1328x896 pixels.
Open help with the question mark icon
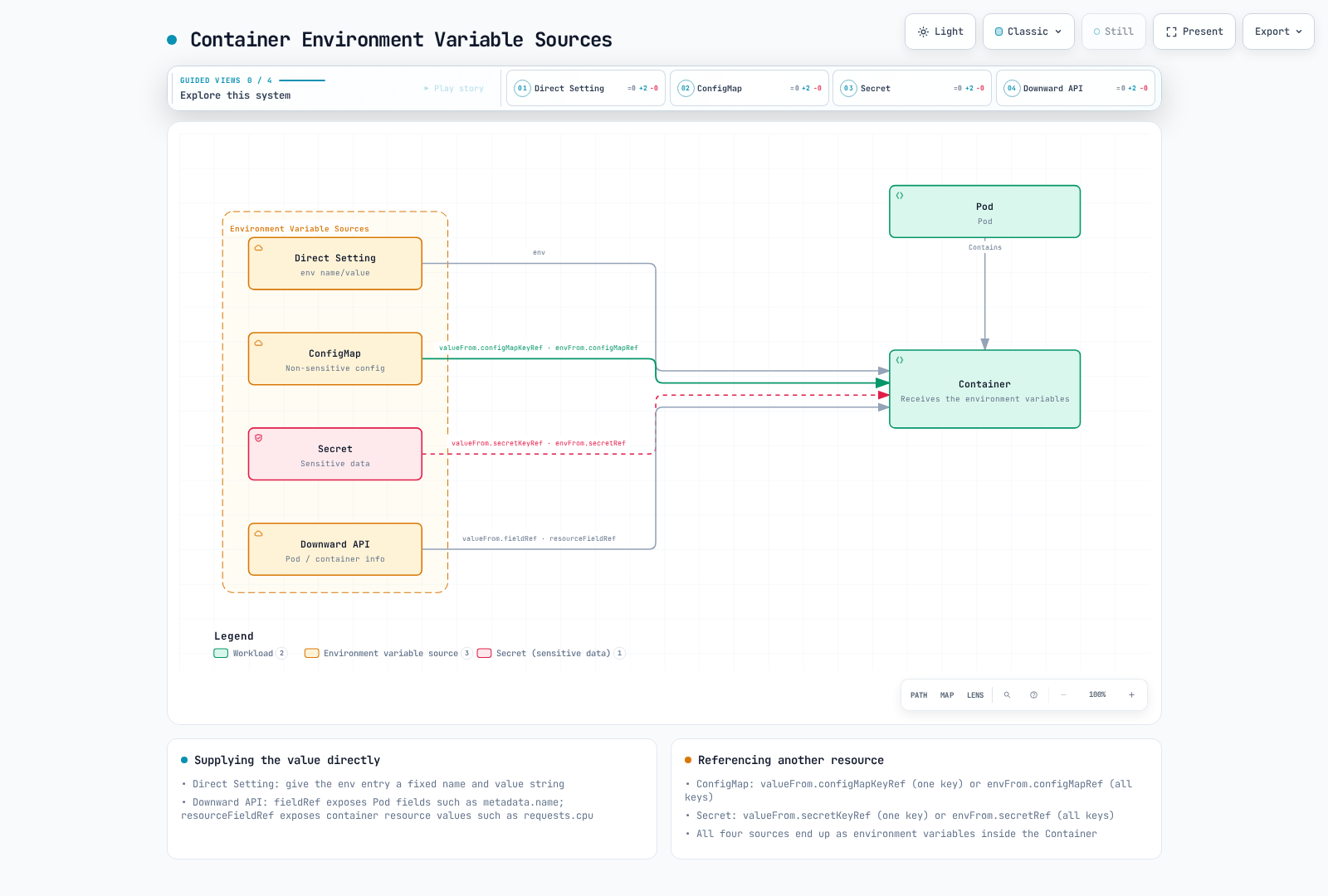1034,695
